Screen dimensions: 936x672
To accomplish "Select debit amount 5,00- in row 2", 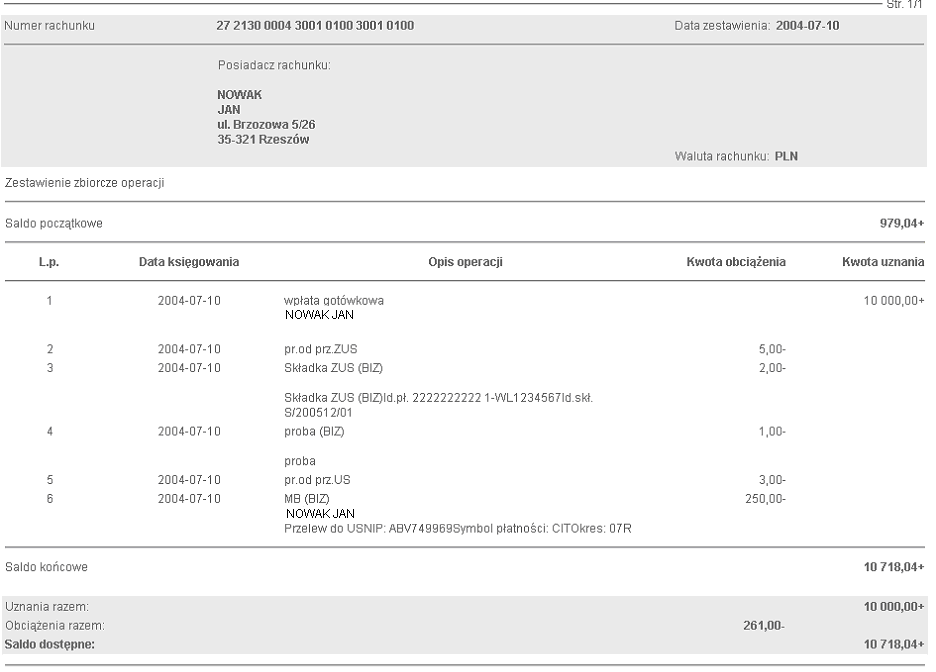I will (772, 349).
